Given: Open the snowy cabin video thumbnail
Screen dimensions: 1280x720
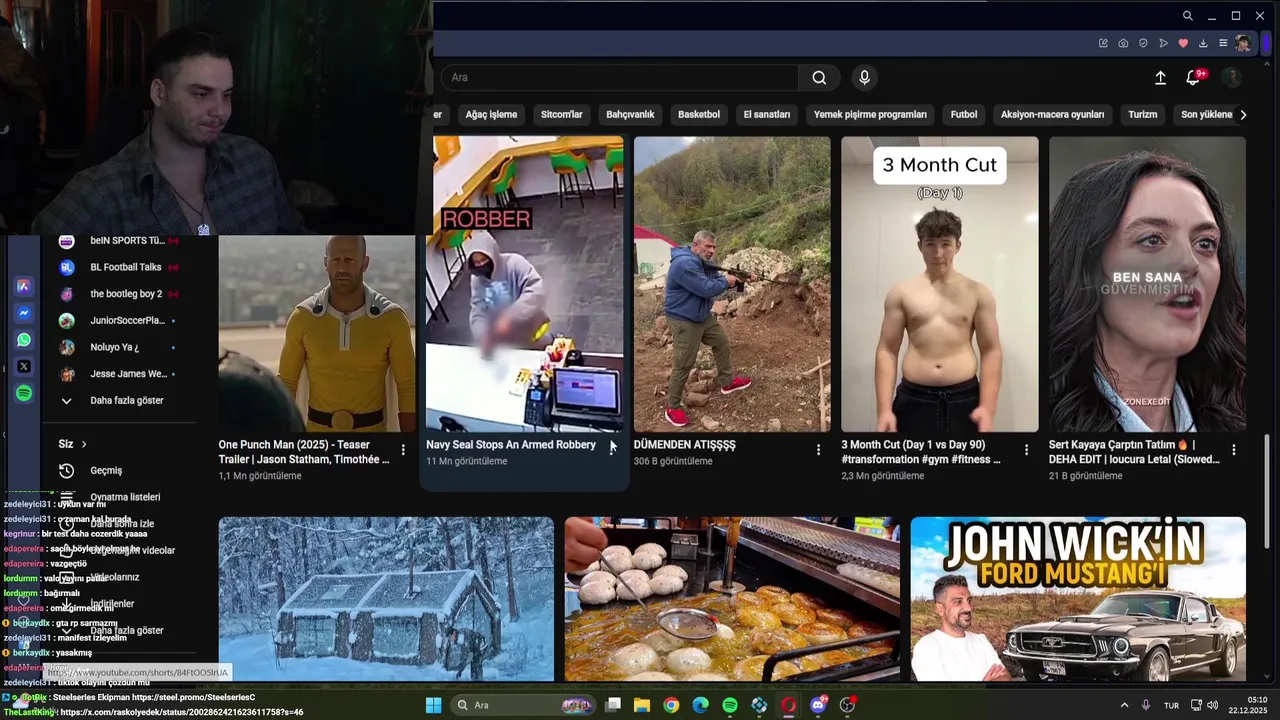Looking at the screenshot, I should pos(386,599).
